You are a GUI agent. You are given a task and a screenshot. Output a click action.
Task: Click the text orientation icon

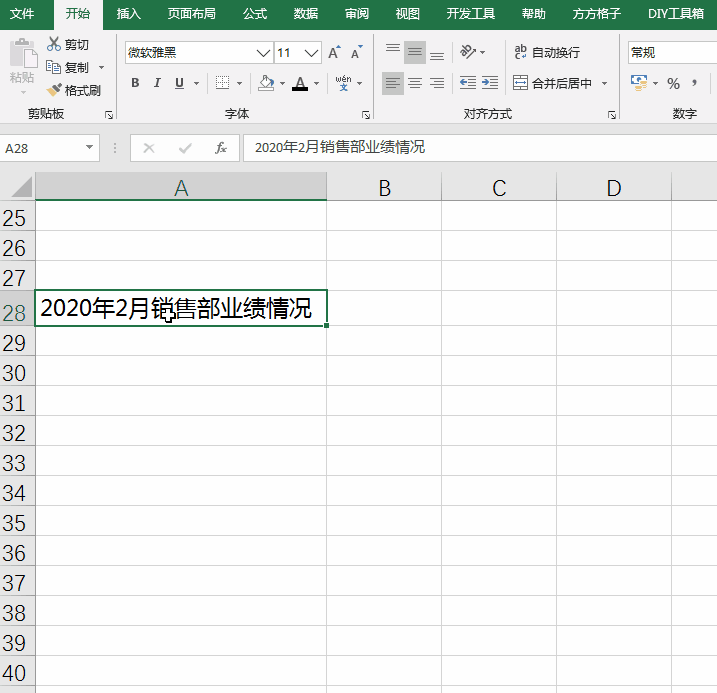click(x=468, y=52)
